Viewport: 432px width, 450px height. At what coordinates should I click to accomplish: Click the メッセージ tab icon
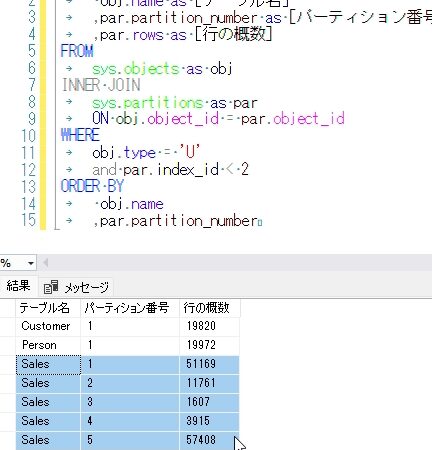(51, 287)
